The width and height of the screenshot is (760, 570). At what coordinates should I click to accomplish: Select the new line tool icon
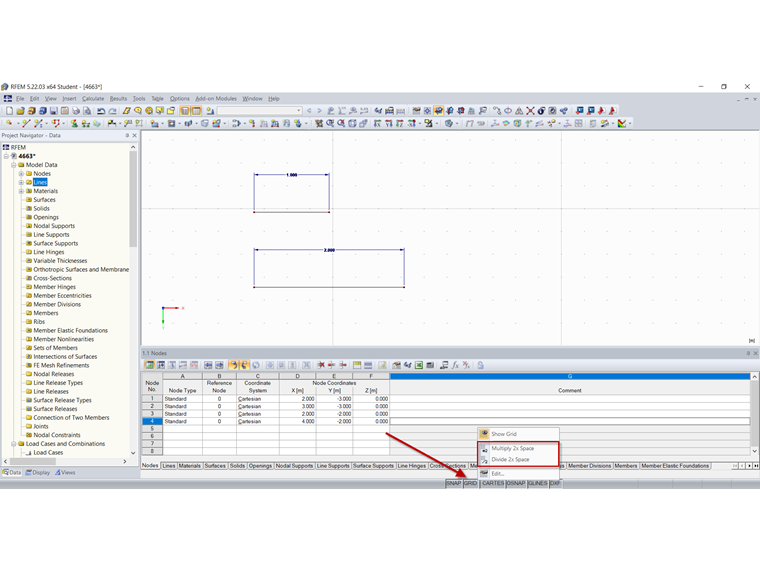coord(26,124)
